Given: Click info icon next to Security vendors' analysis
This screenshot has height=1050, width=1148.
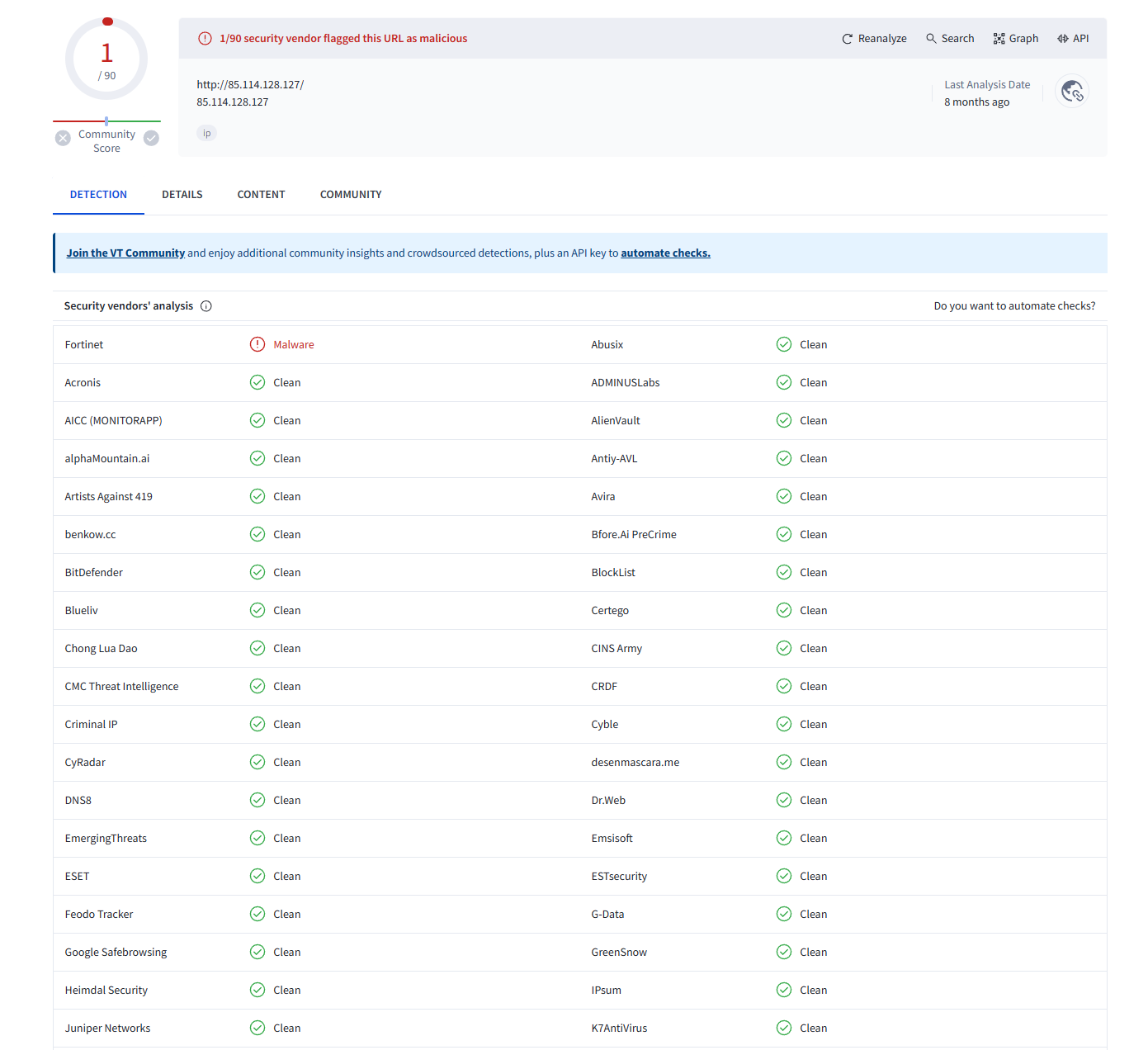Looking at the screenshot, I should point(206,306).
